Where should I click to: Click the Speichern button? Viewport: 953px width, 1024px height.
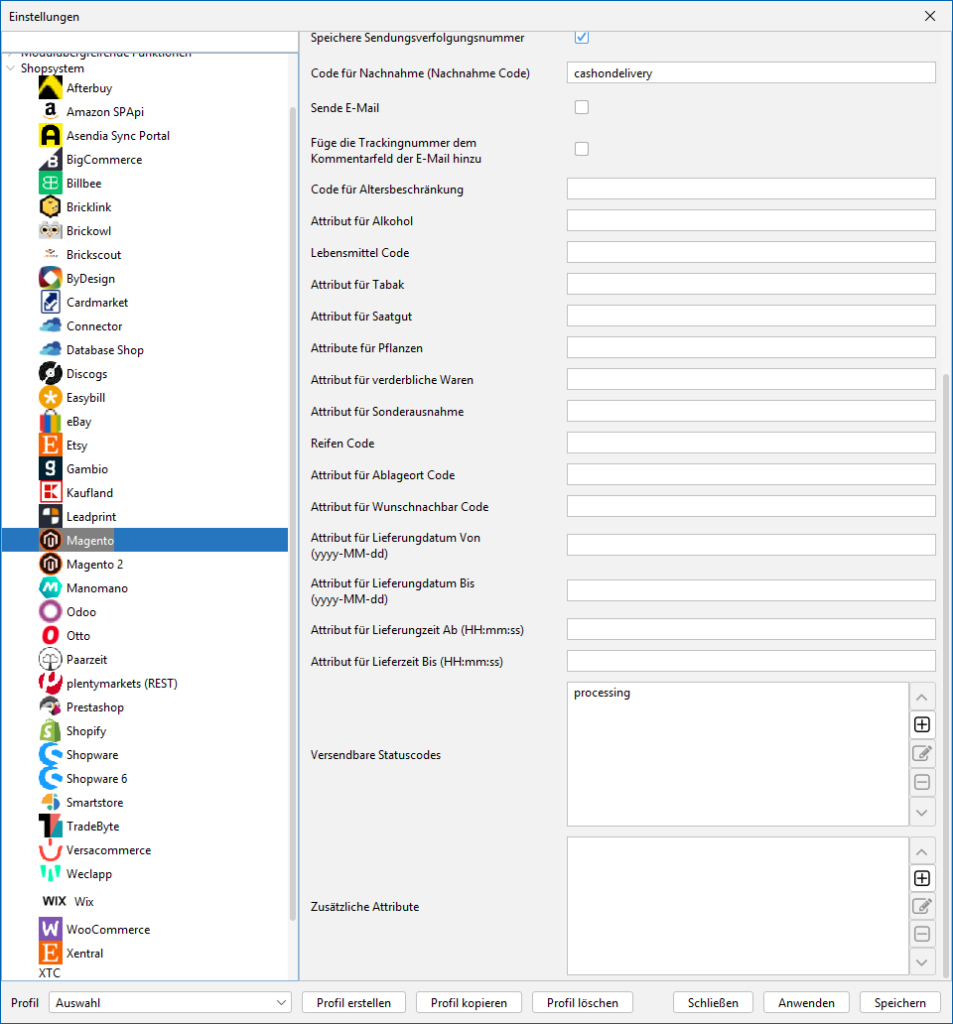coord(899,1002)
